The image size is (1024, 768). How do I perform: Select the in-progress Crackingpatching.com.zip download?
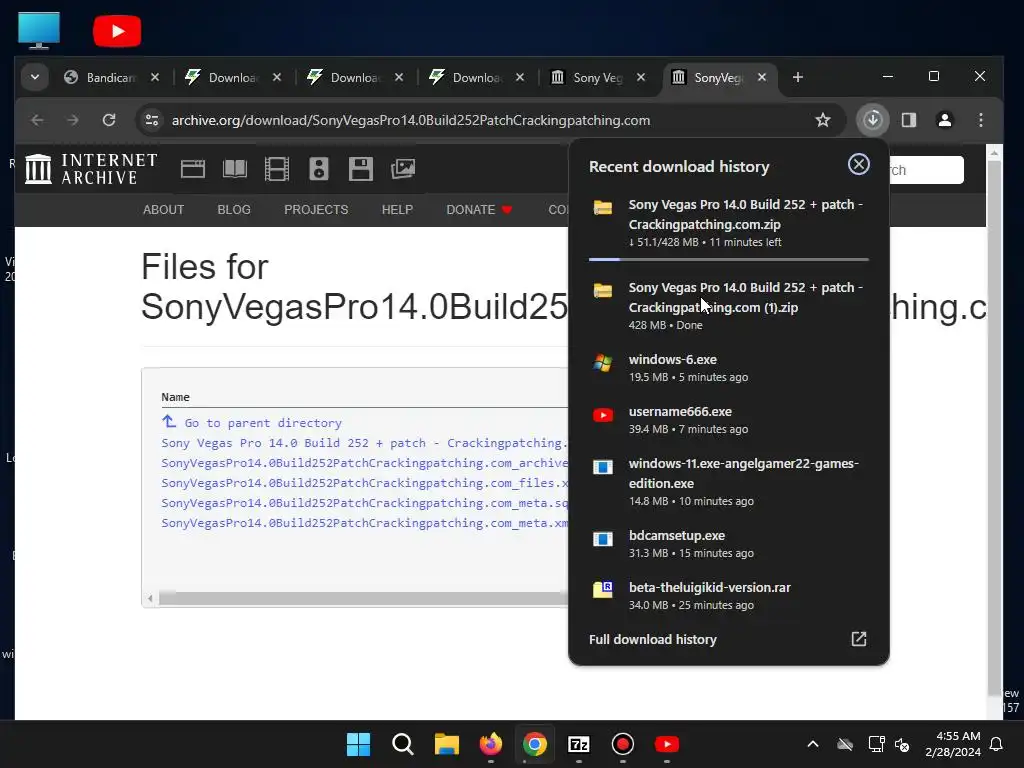[x=729, y=223]
